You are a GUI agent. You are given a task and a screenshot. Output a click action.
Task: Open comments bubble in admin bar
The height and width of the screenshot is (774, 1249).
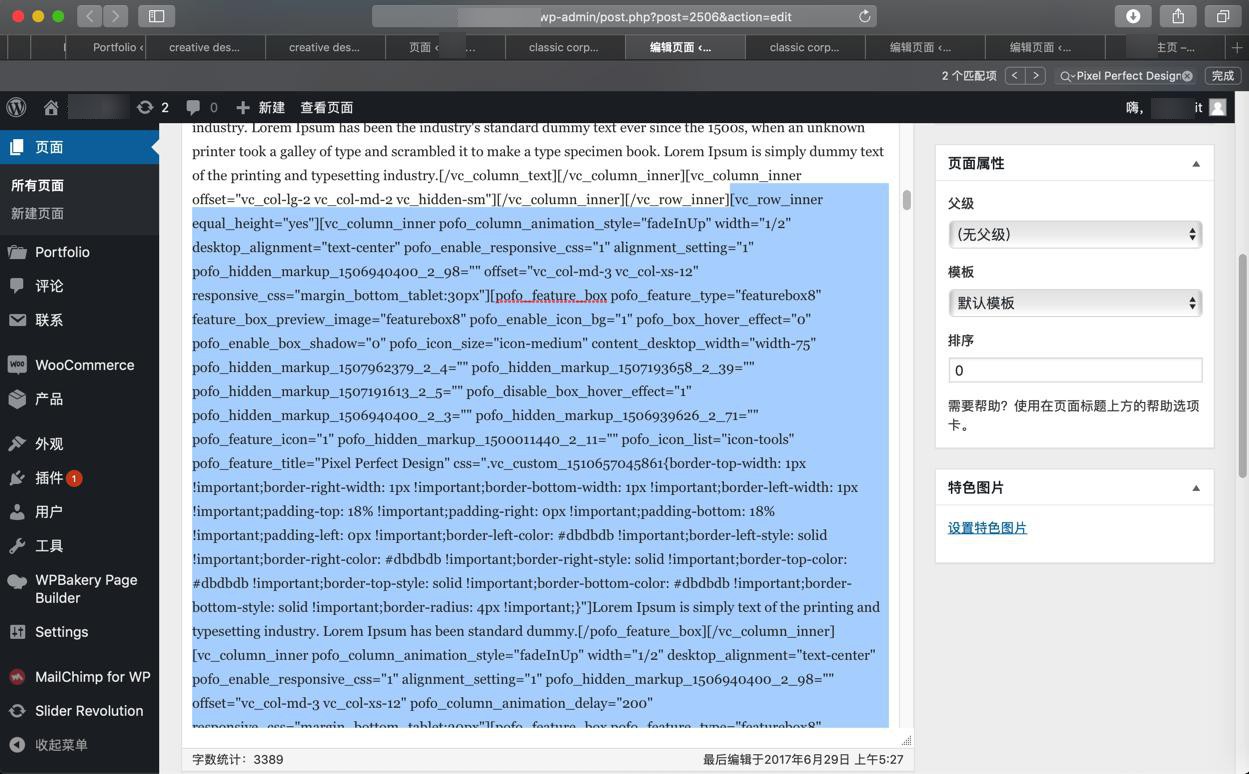201,107
